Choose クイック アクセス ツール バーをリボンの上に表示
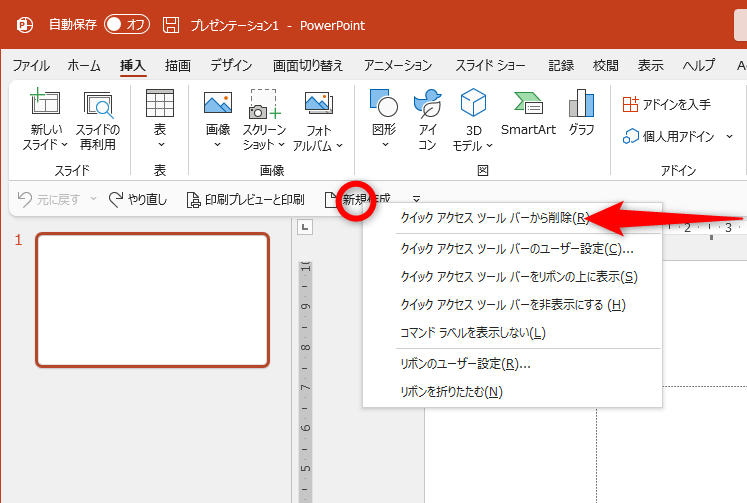Screen dimensions: 747x503 click(518, 277)
